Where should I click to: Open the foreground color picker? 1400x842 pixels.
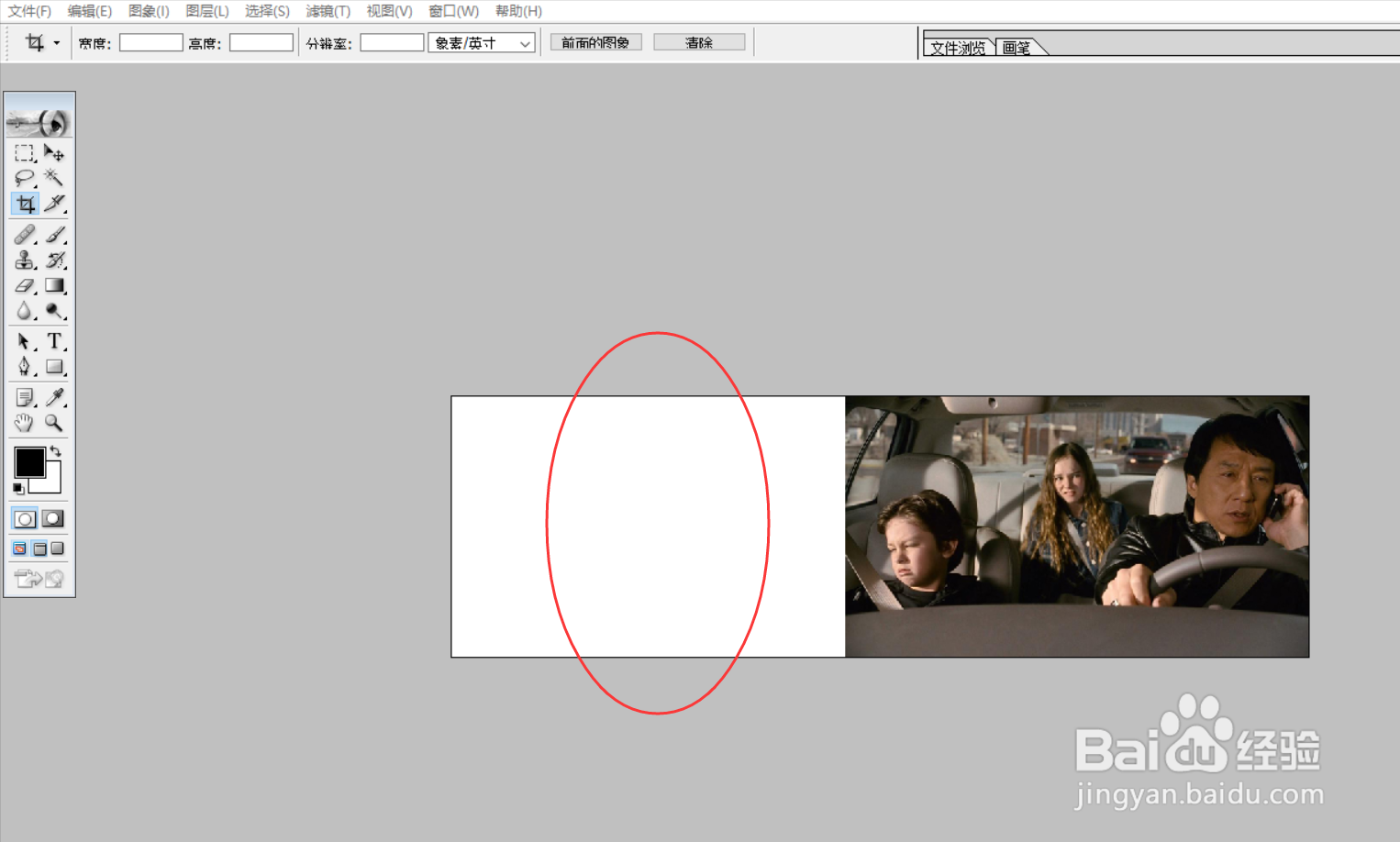(28, 460)
